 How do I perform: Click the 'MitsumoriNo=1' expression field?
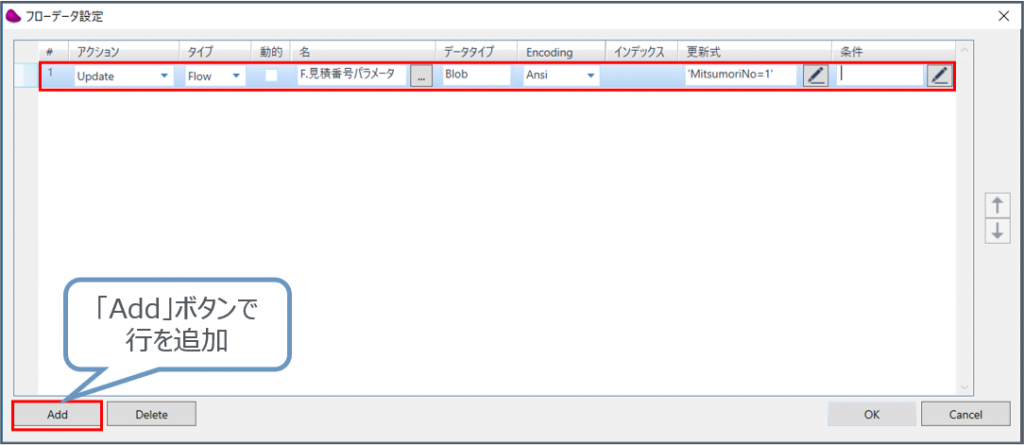point(739,76)
